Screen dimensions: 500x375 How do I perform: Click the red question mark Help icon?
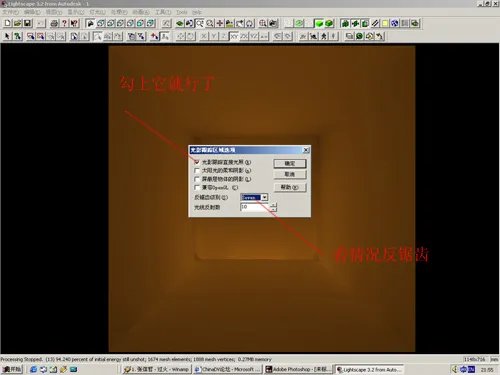tap(64, 23)
